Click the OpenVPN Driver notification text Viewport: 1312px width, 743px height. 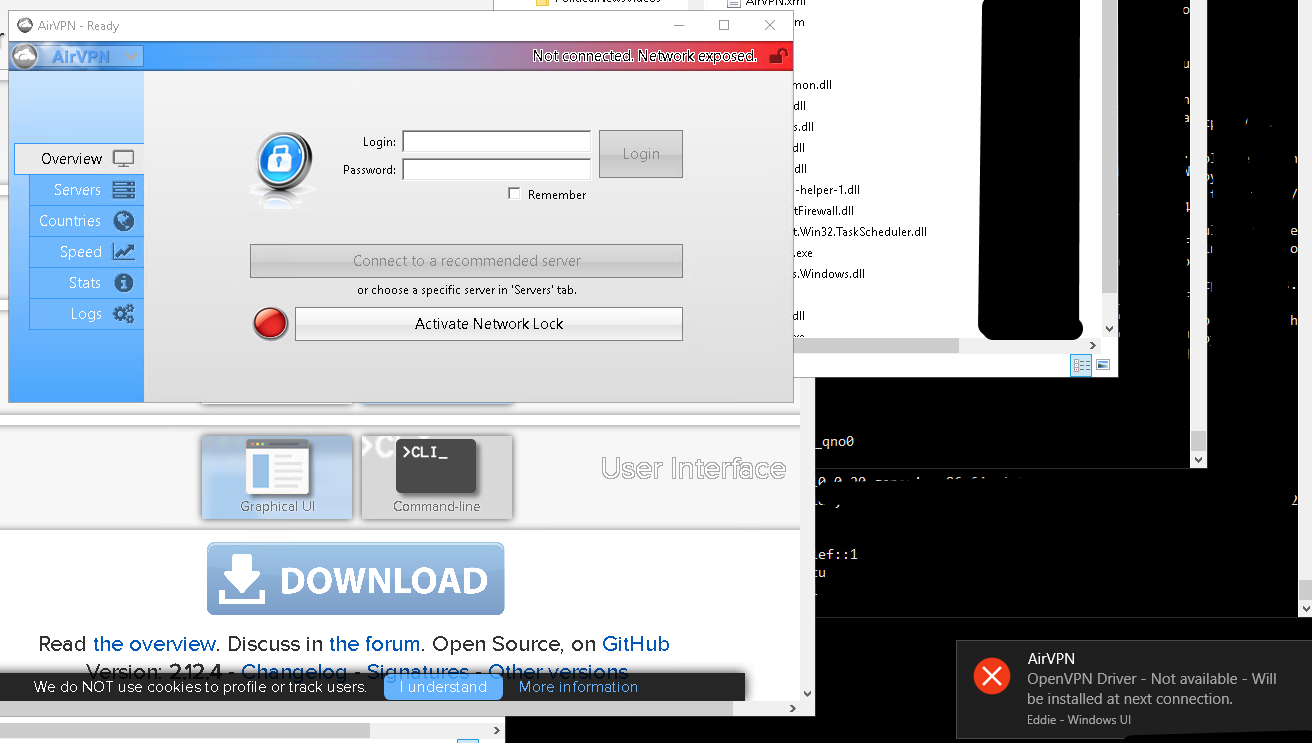(1152, 689)
